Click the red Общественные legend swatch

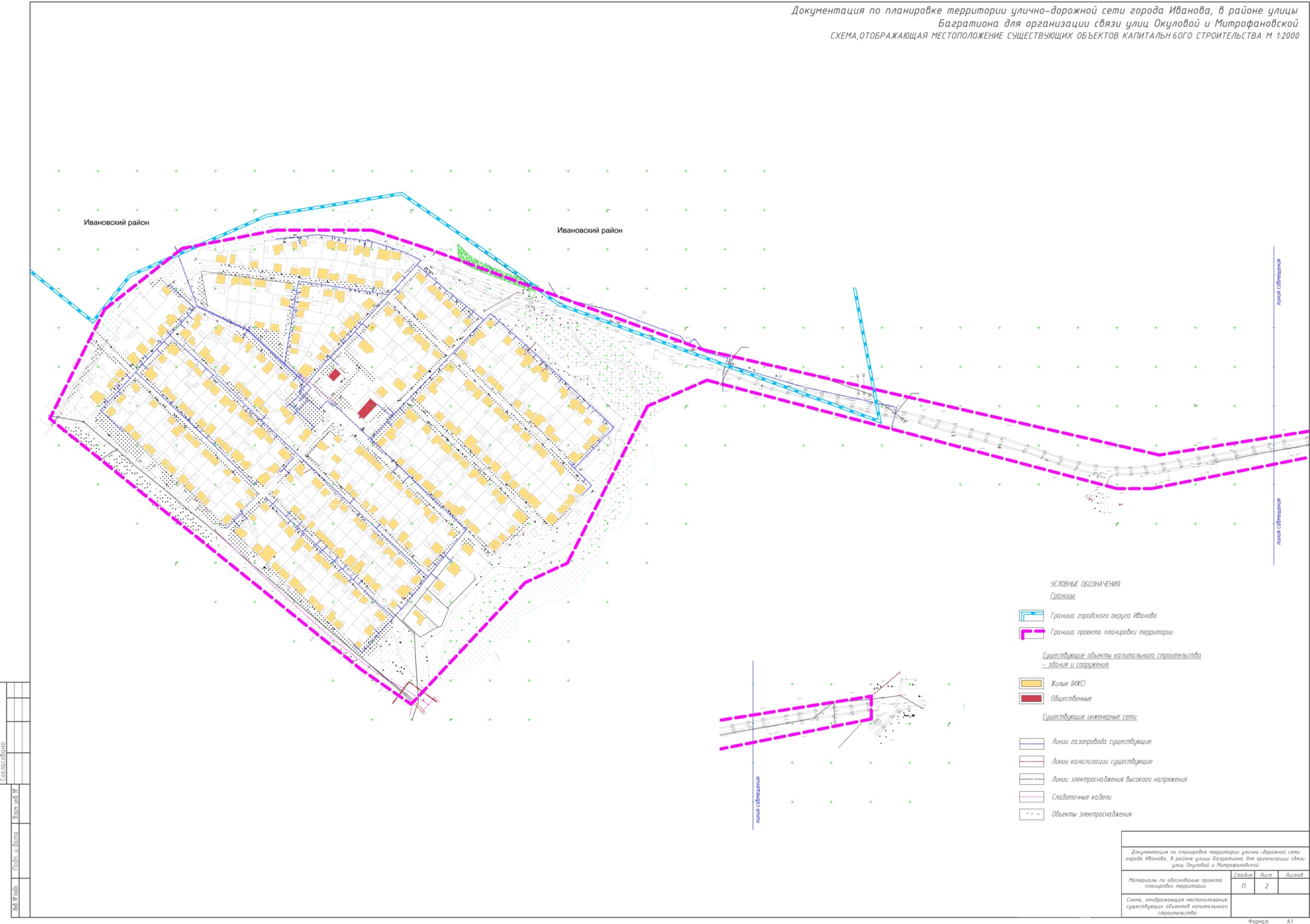click(1031, 698)
